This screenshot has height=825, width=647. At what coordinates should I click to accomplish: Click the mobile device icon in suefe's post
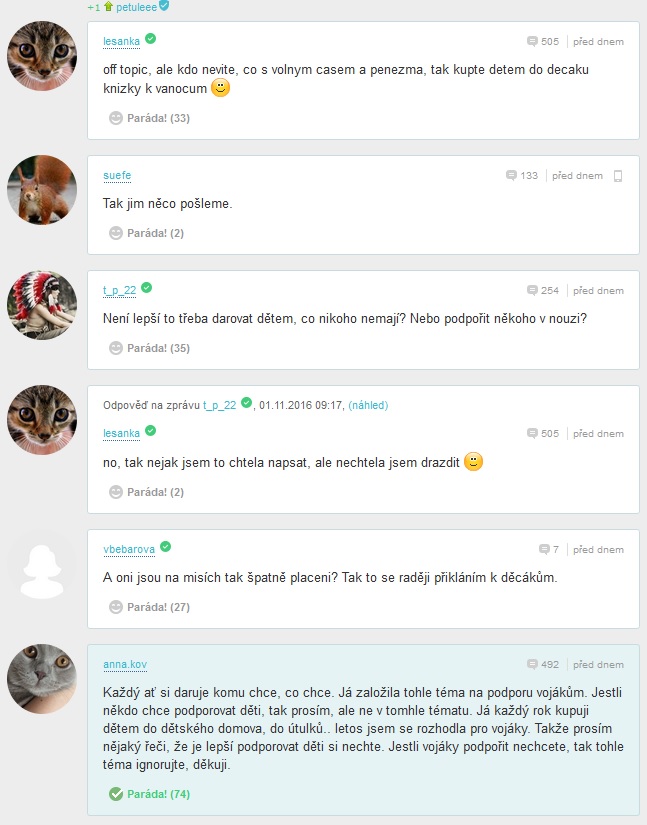tap(618, 176)
